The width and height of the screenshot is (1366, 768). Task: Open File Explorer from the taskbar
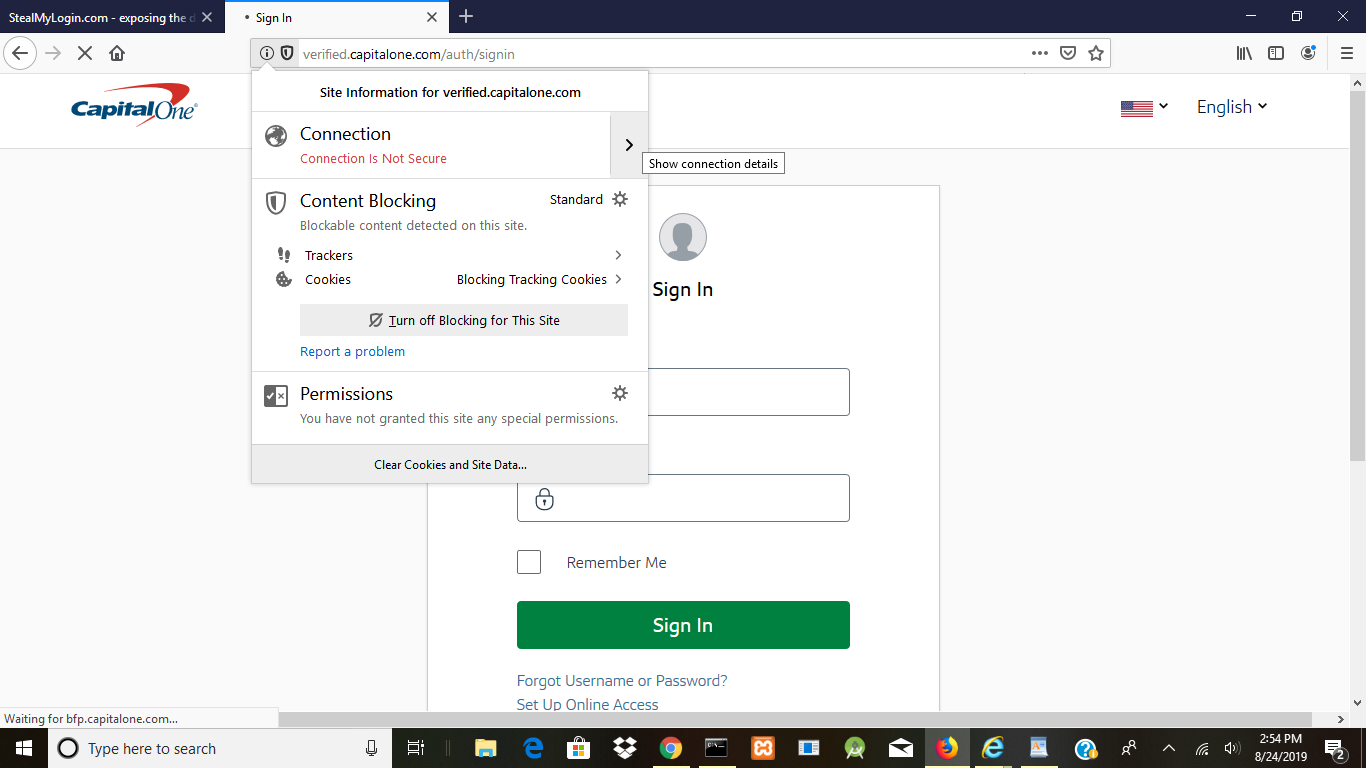pos(485,748)
